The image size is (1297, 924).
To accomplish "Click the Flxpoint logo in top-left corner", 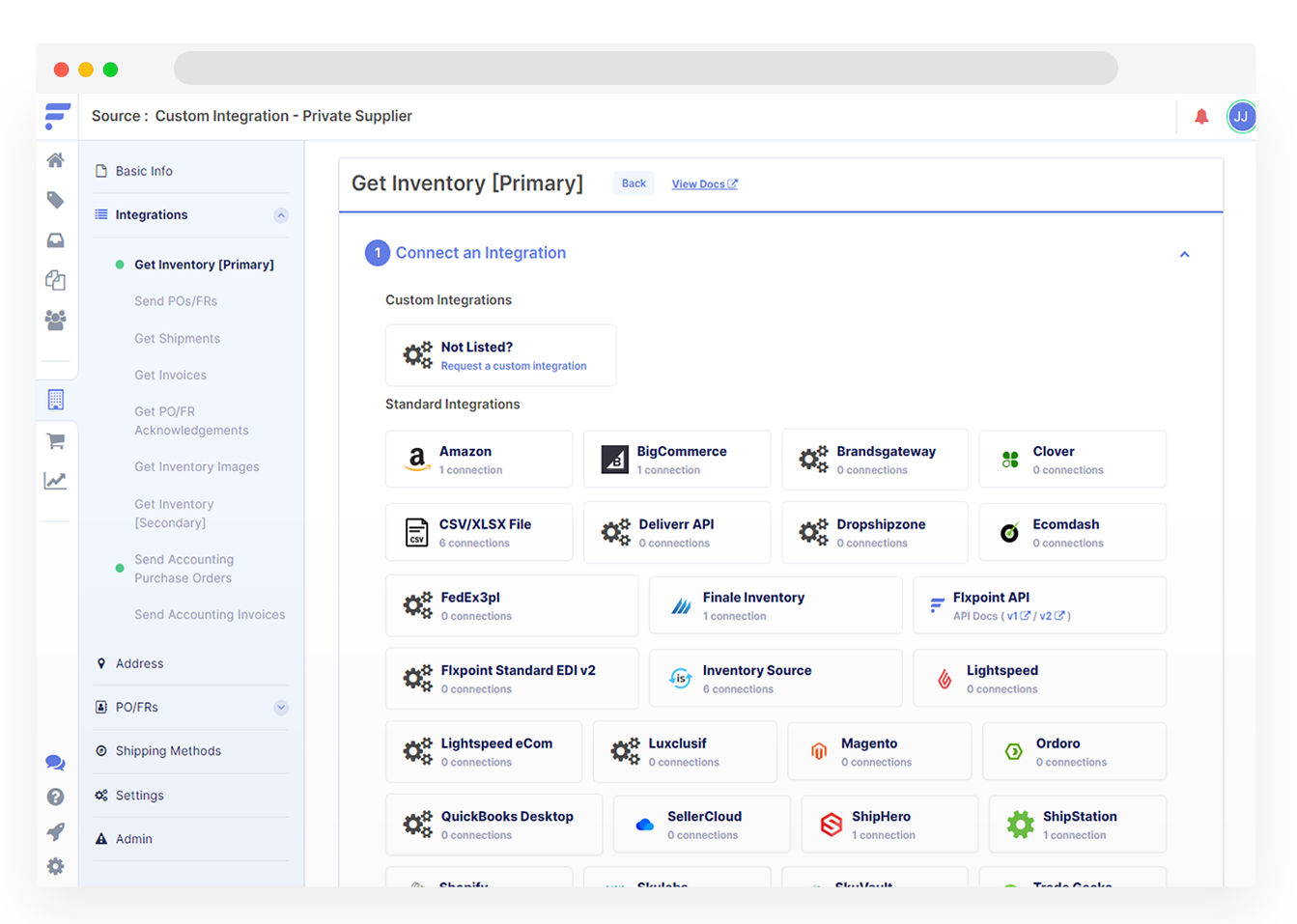I will pos(57,116).
